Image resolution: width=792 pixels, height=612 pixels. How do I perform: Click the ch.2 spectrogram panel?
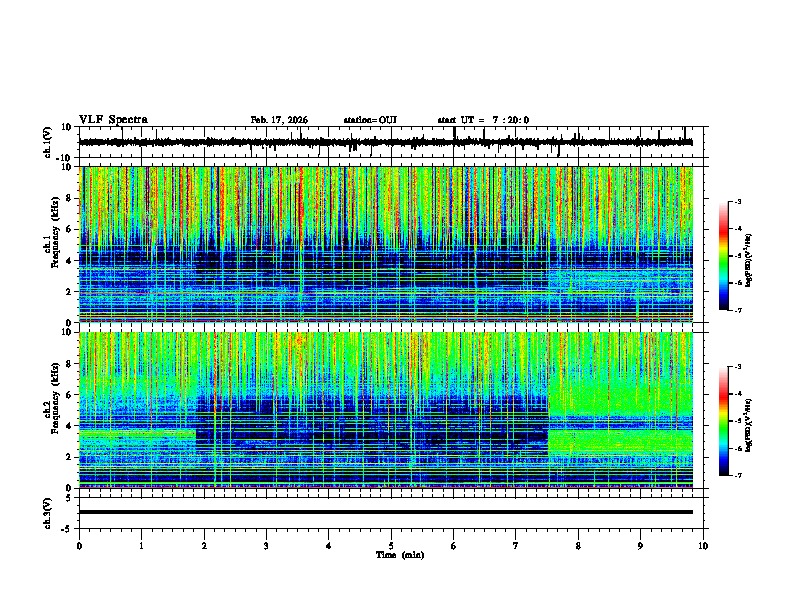tap(386, 410)
